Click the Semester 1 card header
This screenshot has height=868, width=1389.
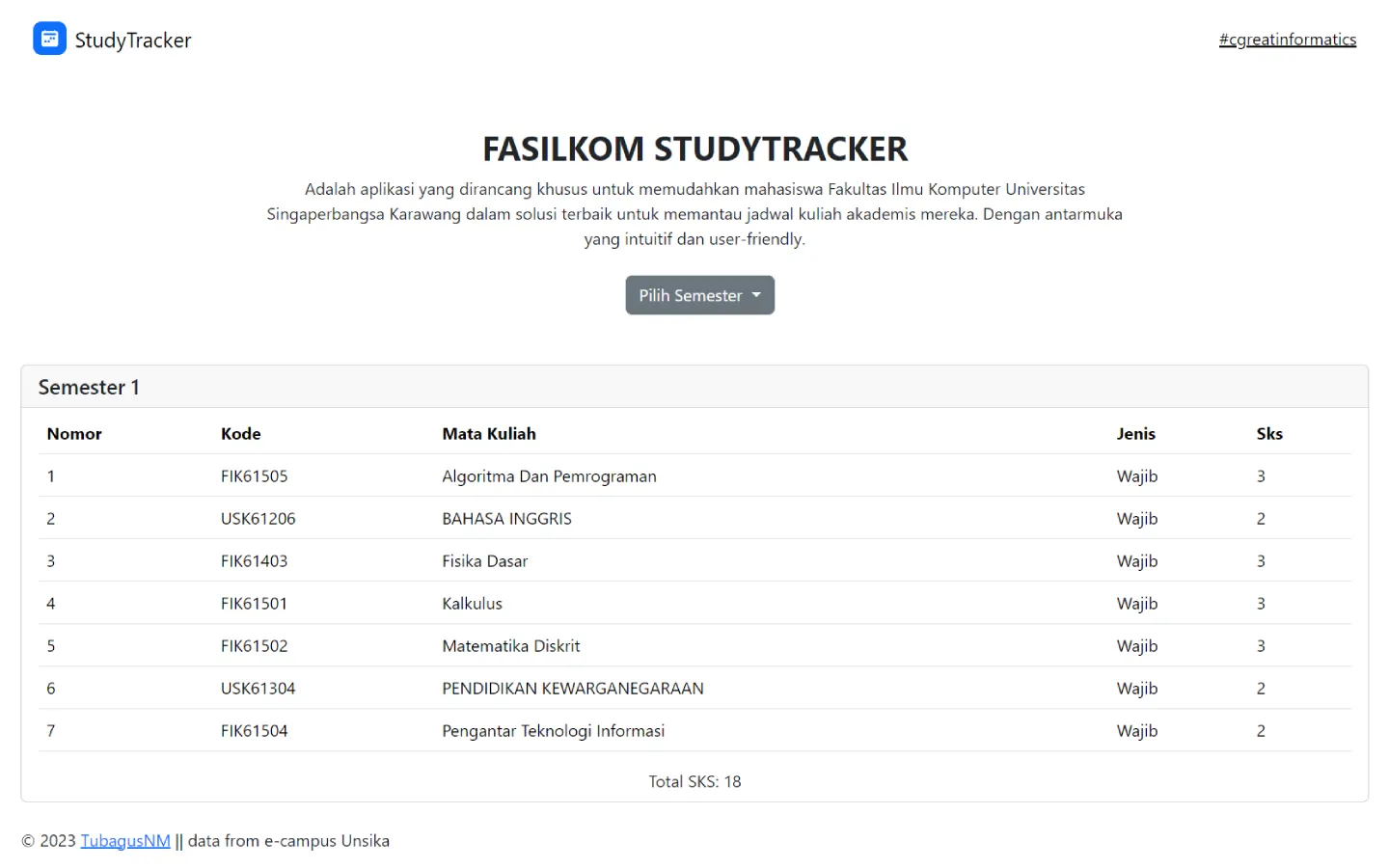pos(694,387)
